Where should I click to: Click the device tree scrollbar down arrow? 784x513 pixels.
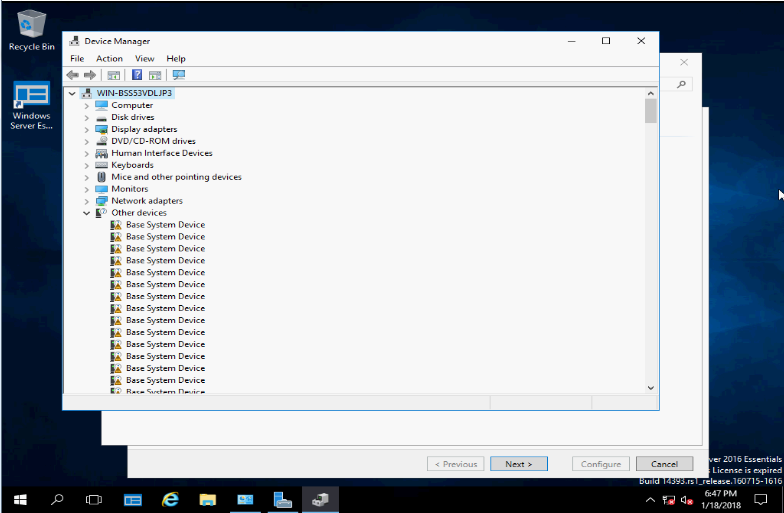650,388
